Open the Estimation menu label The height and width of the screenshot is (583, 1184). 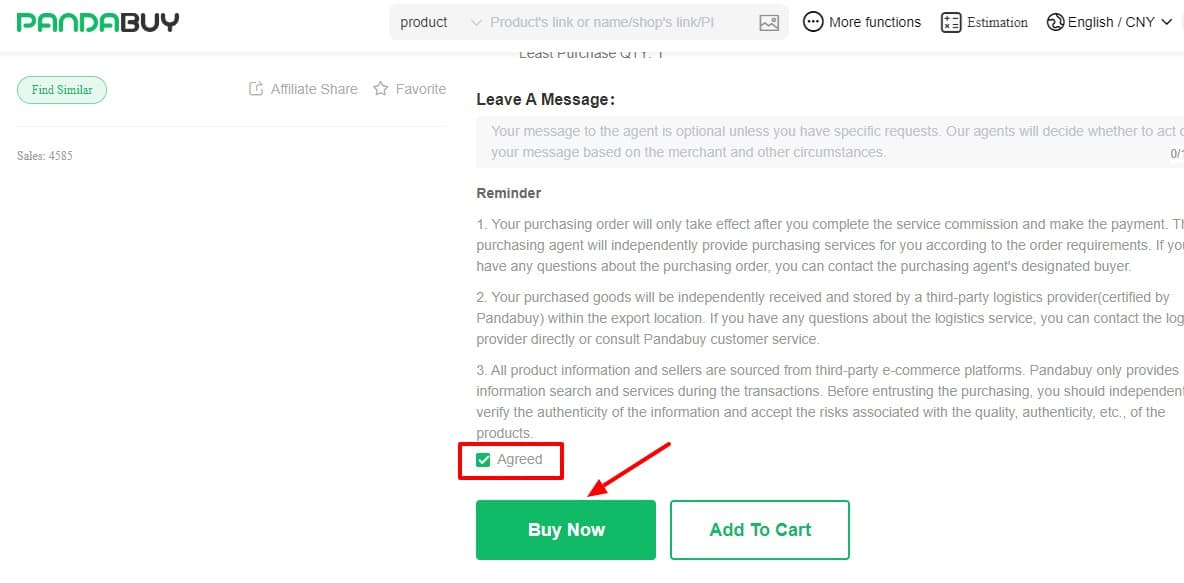[x=997, y=22]
